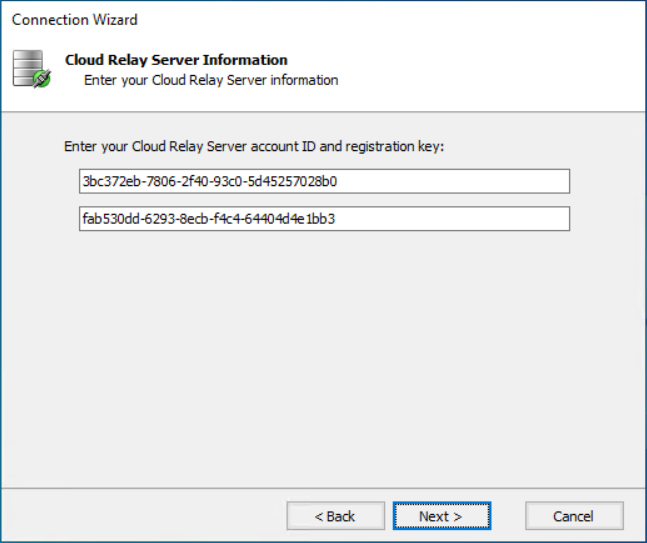Click the Cloud Relay Server Information heading
The image size is (647, 543).
[x=176, y=60]
